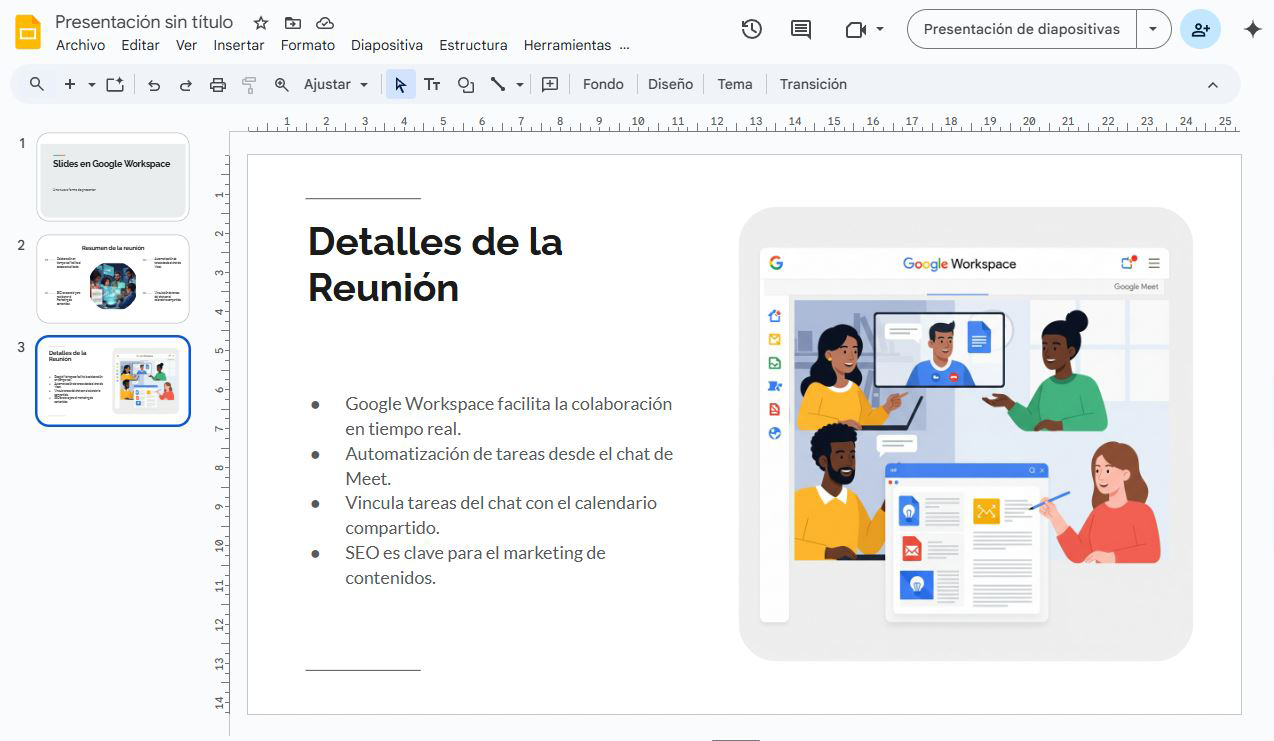Viewport: 1274px width, 741px height.
Task: Open new slide layout dropdown arrow
Action: coord(91,85)
